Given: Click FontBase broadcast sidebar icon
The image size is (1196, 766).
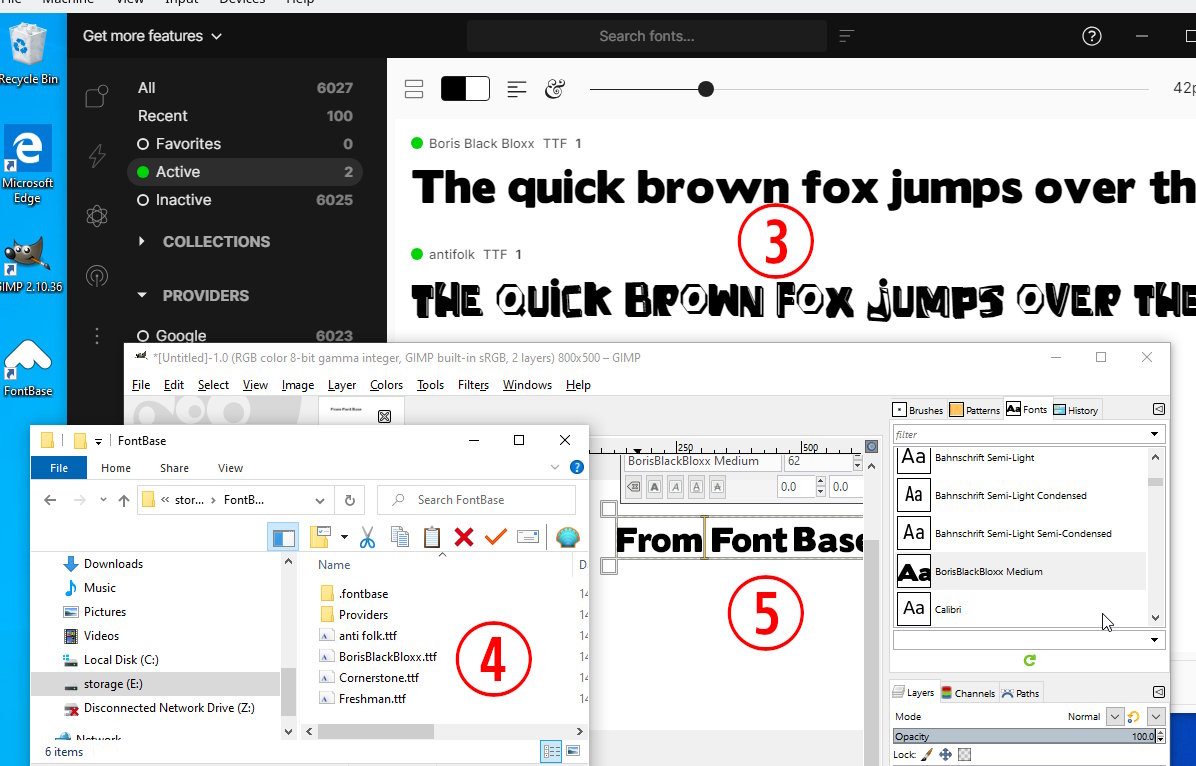Looking at the screenshot, I should pyautogui.click(x=97, y=275).
